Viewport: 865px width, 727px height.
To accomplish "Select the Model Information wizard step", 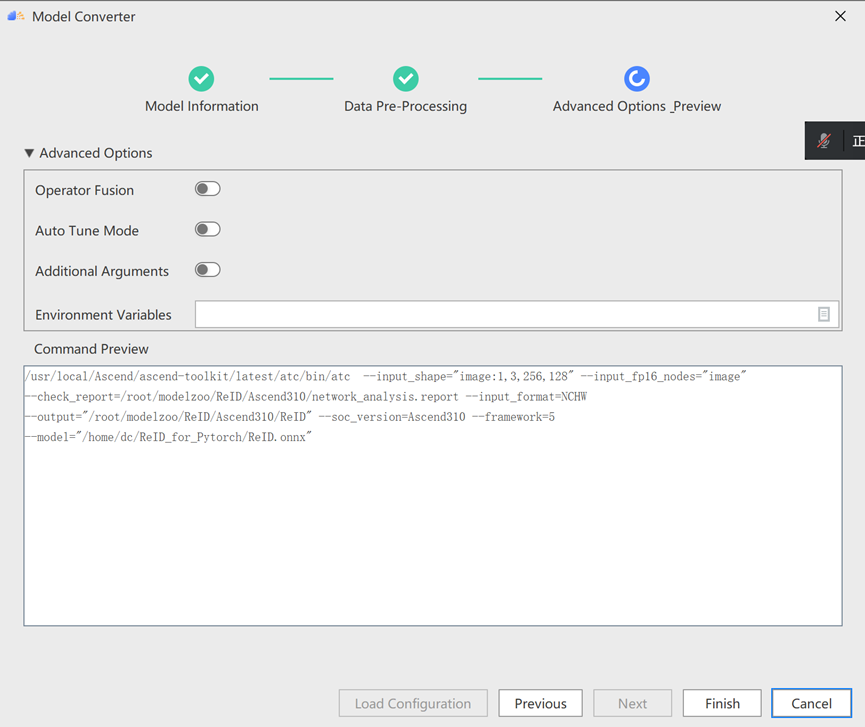I will point(201,105).
